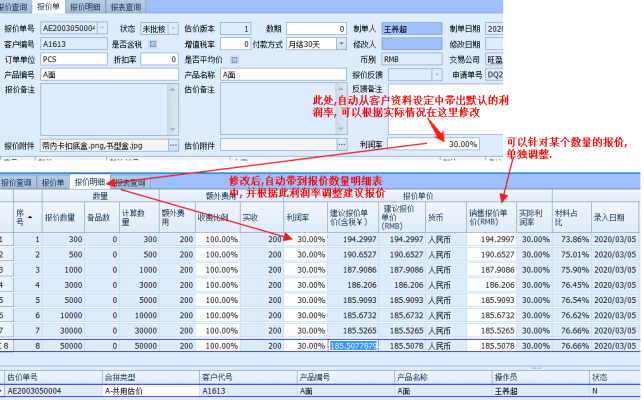
Task: Click down arrow of 估价备注 scrollbar
Action: [341, 129]
